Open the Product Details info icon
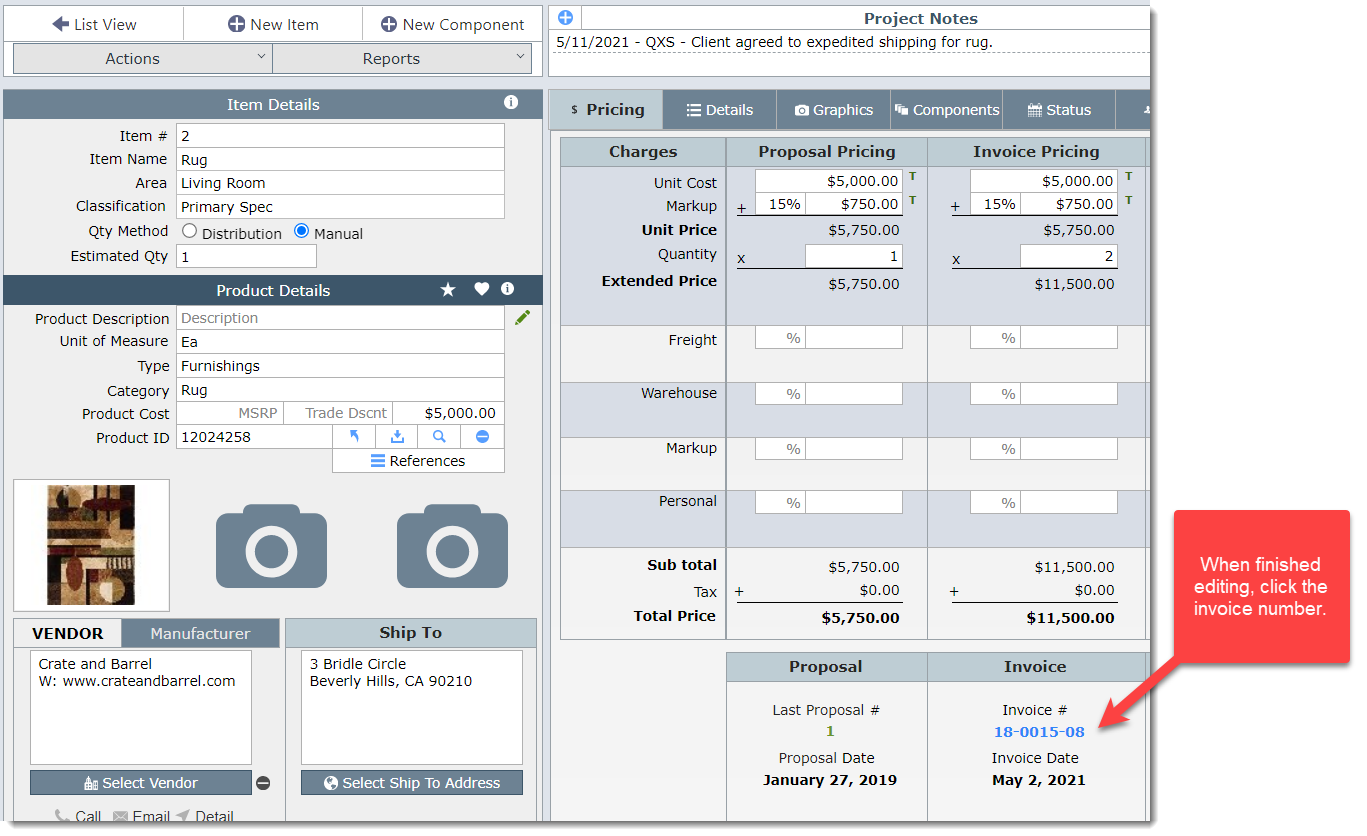The width and height of the screenshot is (1367, 836). [x=508, y=289]
